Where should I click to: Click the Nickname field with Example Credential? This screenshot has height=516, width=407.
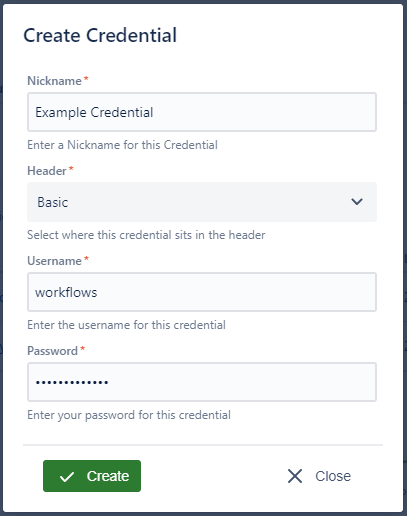click(x=202, y=112)
